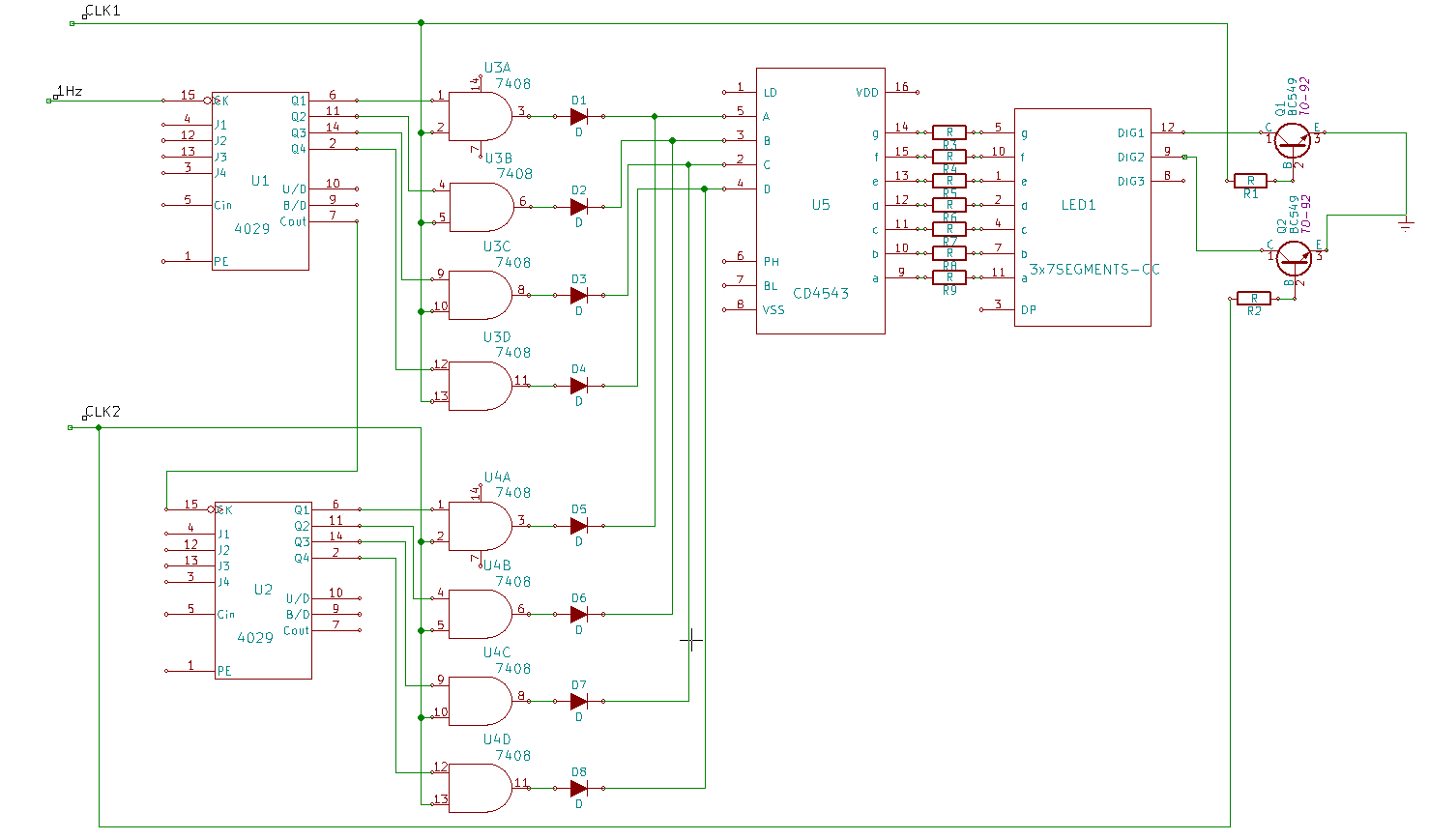The height and width of the screenshot is (840, 1429).
Task: Click the junction dot on CLK2 wire
Action: [x=99, y=427]
